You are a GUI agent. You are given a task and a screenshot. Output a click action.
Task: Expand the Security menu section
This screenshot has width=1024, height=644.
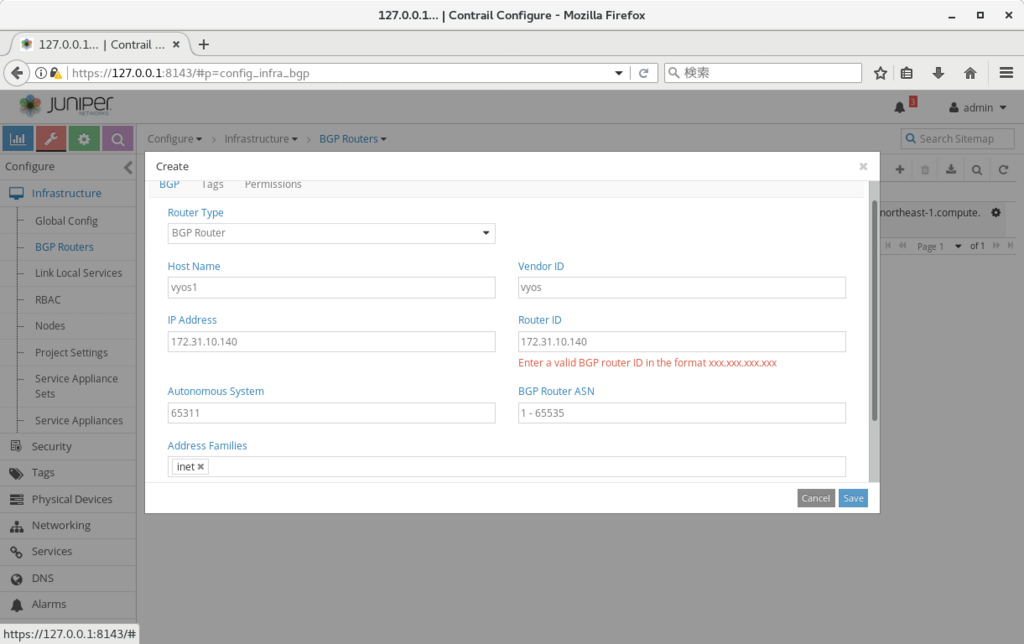click(x=52, y=447)
